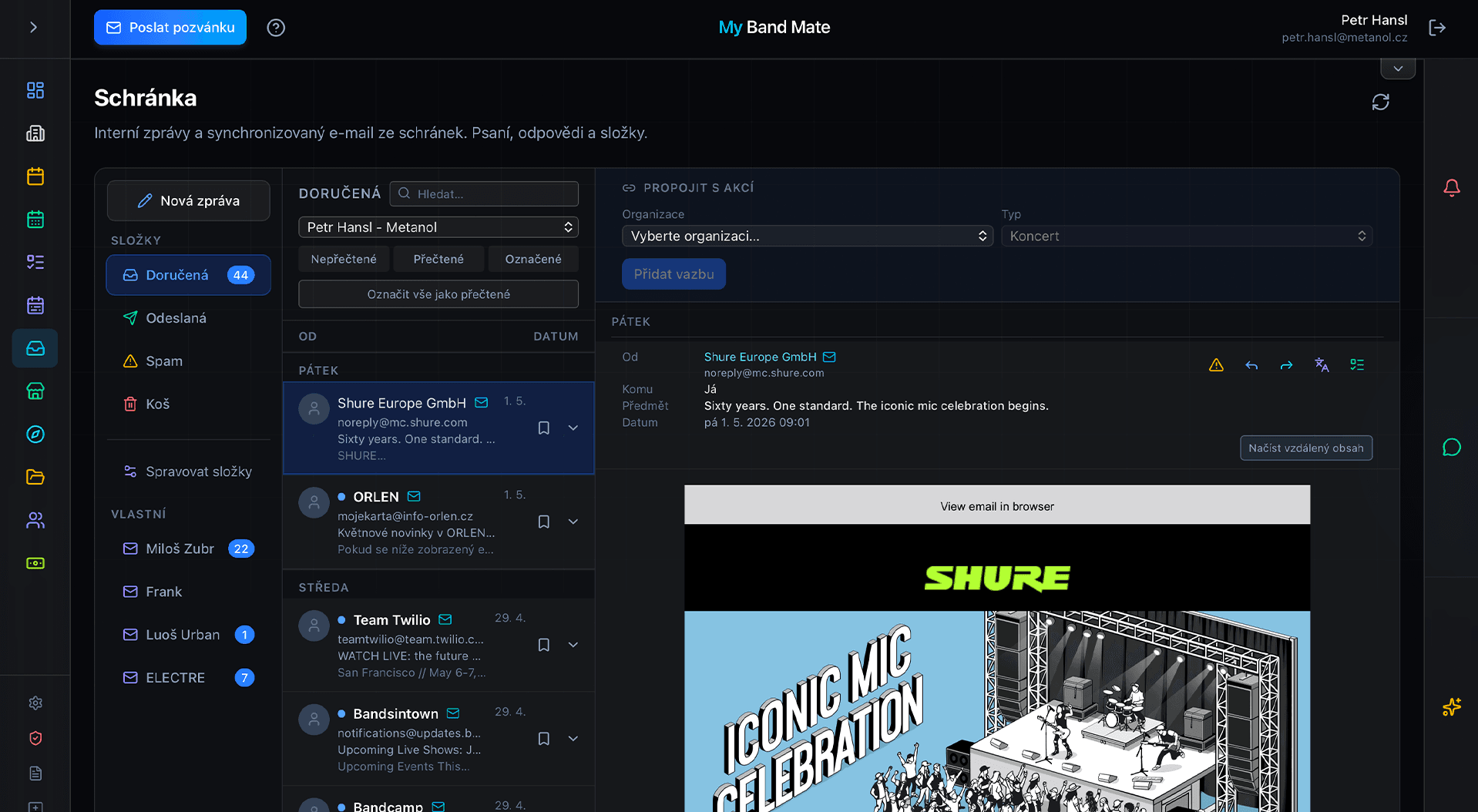Open the building organizations icon in sidebar

[x=35, y=133]
